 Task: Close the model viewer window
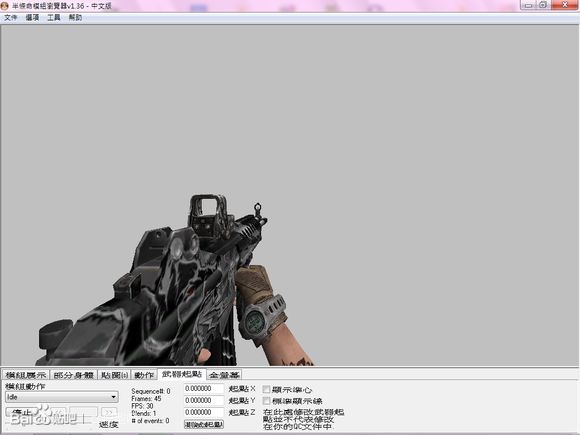565,5
